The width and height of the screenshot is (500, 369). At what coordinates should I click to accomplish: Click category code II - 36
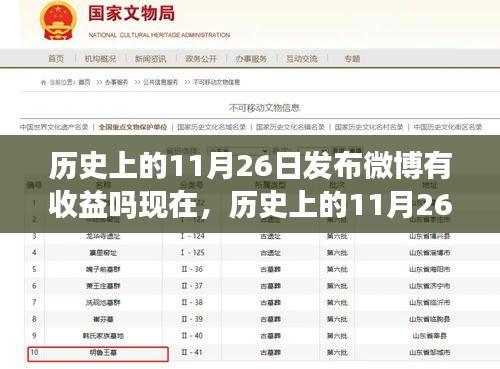tap(192, 269)
